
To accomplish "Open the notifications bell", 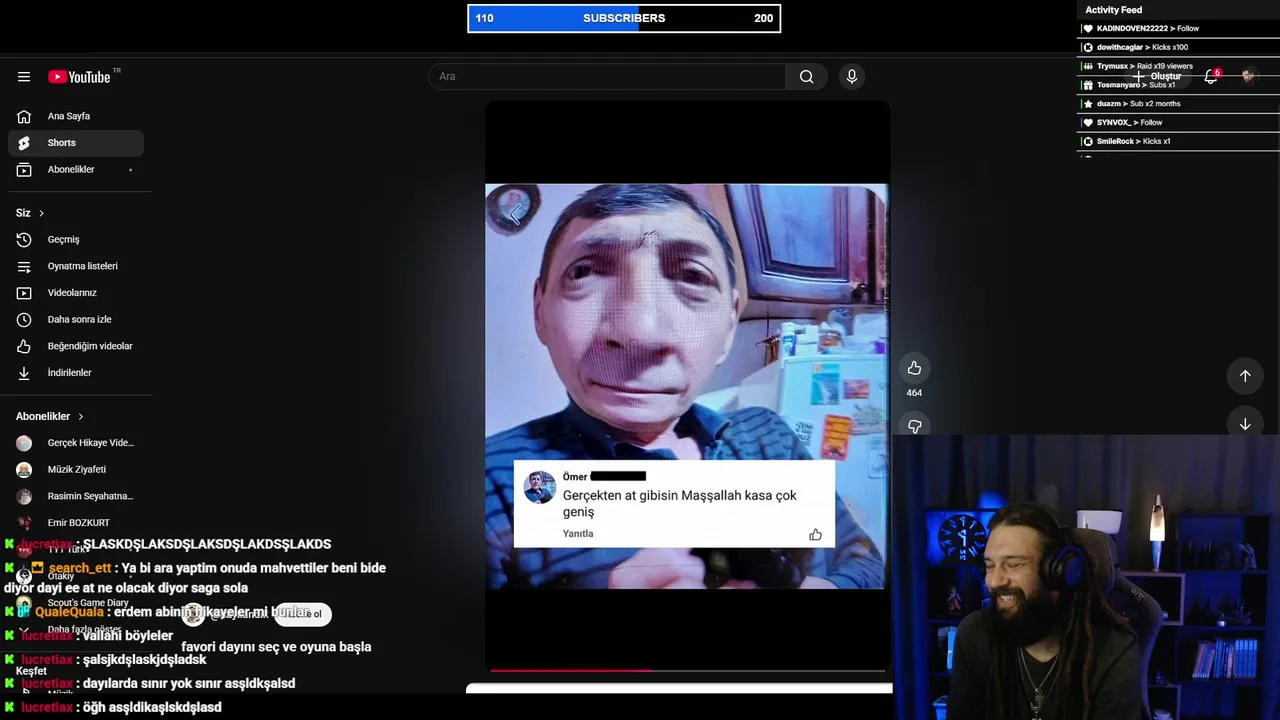I will (1211, 77).
